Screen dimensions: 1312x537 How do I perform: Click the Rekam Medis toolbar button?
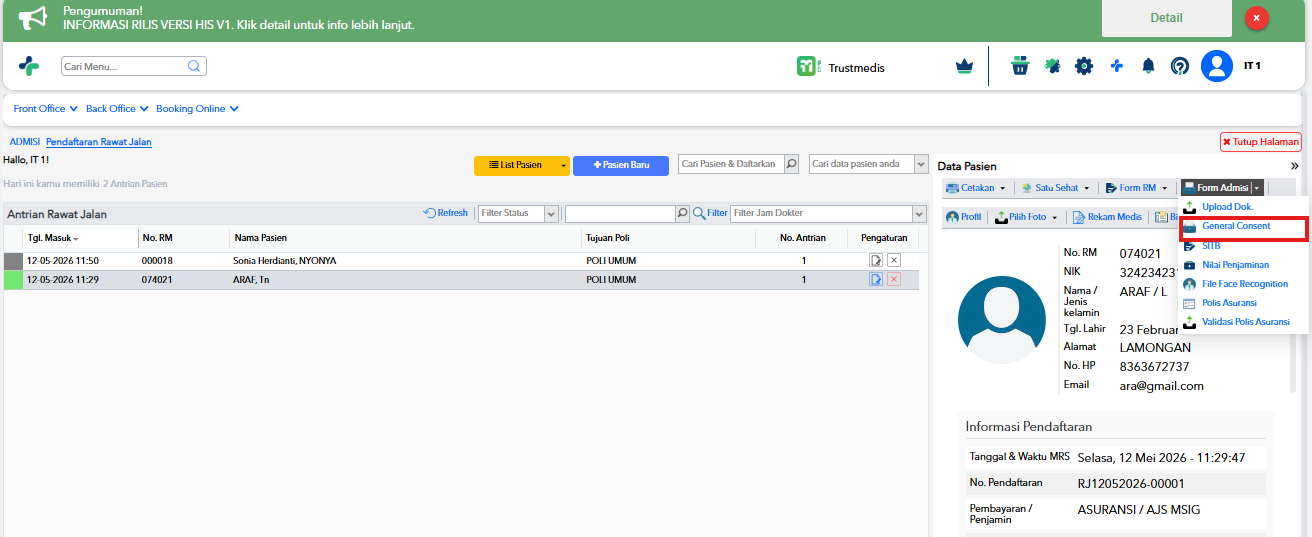point(1107,217)
